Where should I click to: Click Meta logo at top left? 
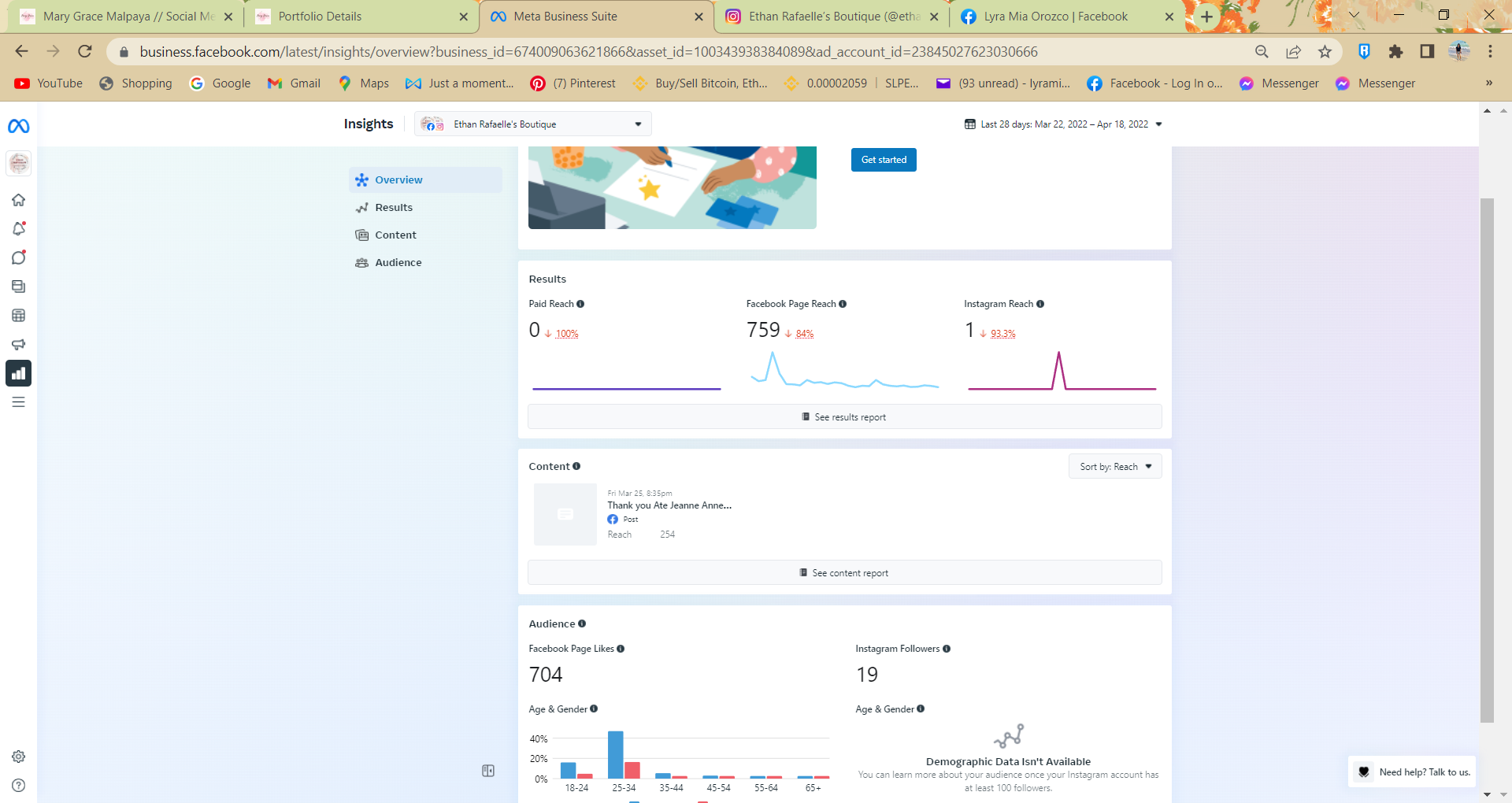point(19,126)
